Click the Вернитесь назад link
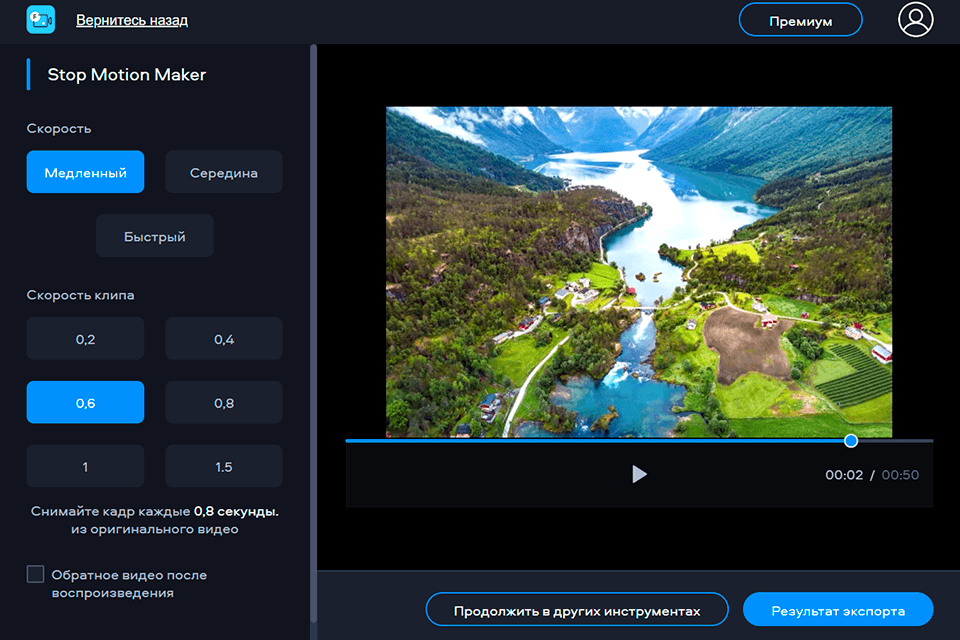The width and height of the screenshot is (960, 640). click(x=132, y=20)
